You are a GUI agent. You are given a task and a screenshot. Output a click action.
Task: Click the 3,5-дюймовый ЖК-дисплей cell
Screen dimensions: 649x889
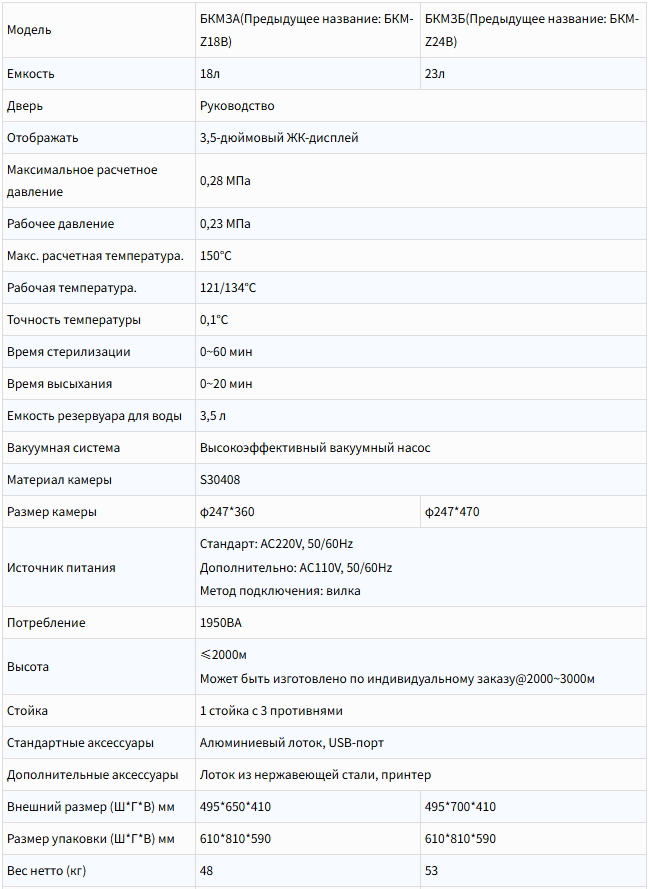[x=421, y=138]
